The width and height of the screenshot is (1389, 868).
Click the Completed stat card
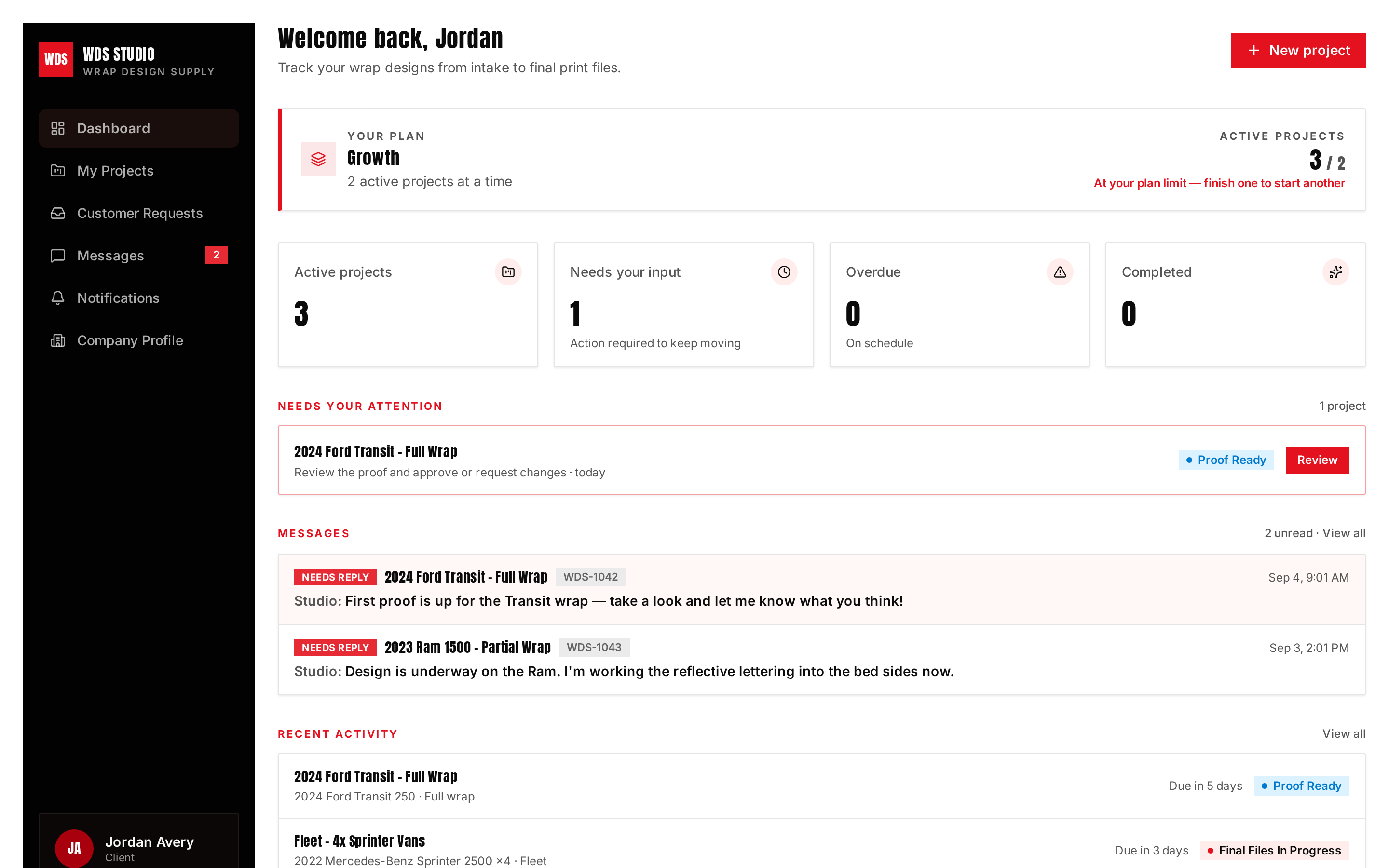[x=1235, y=304]
